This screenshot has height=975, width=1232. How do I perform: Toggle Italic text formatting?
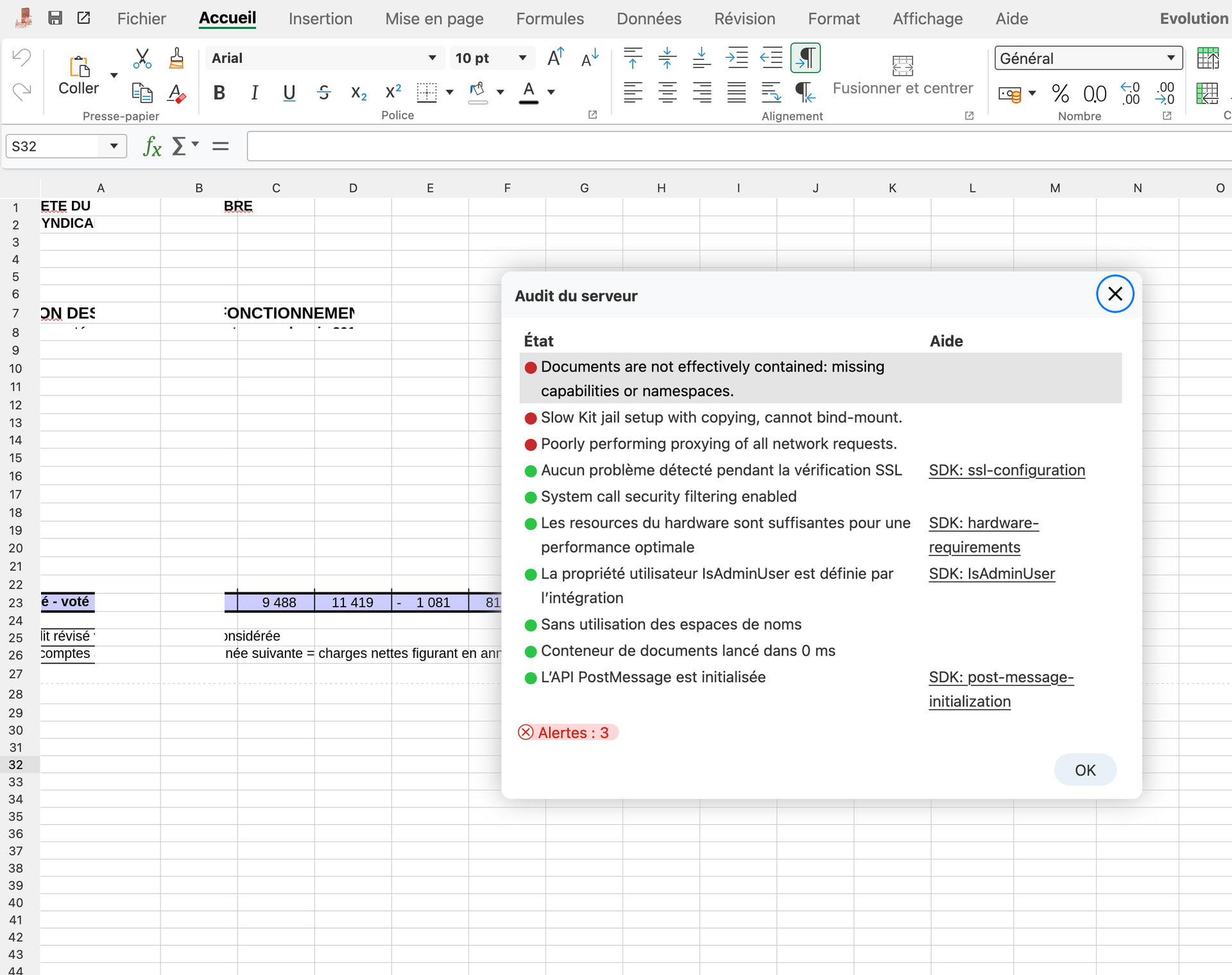click(254, 93)
